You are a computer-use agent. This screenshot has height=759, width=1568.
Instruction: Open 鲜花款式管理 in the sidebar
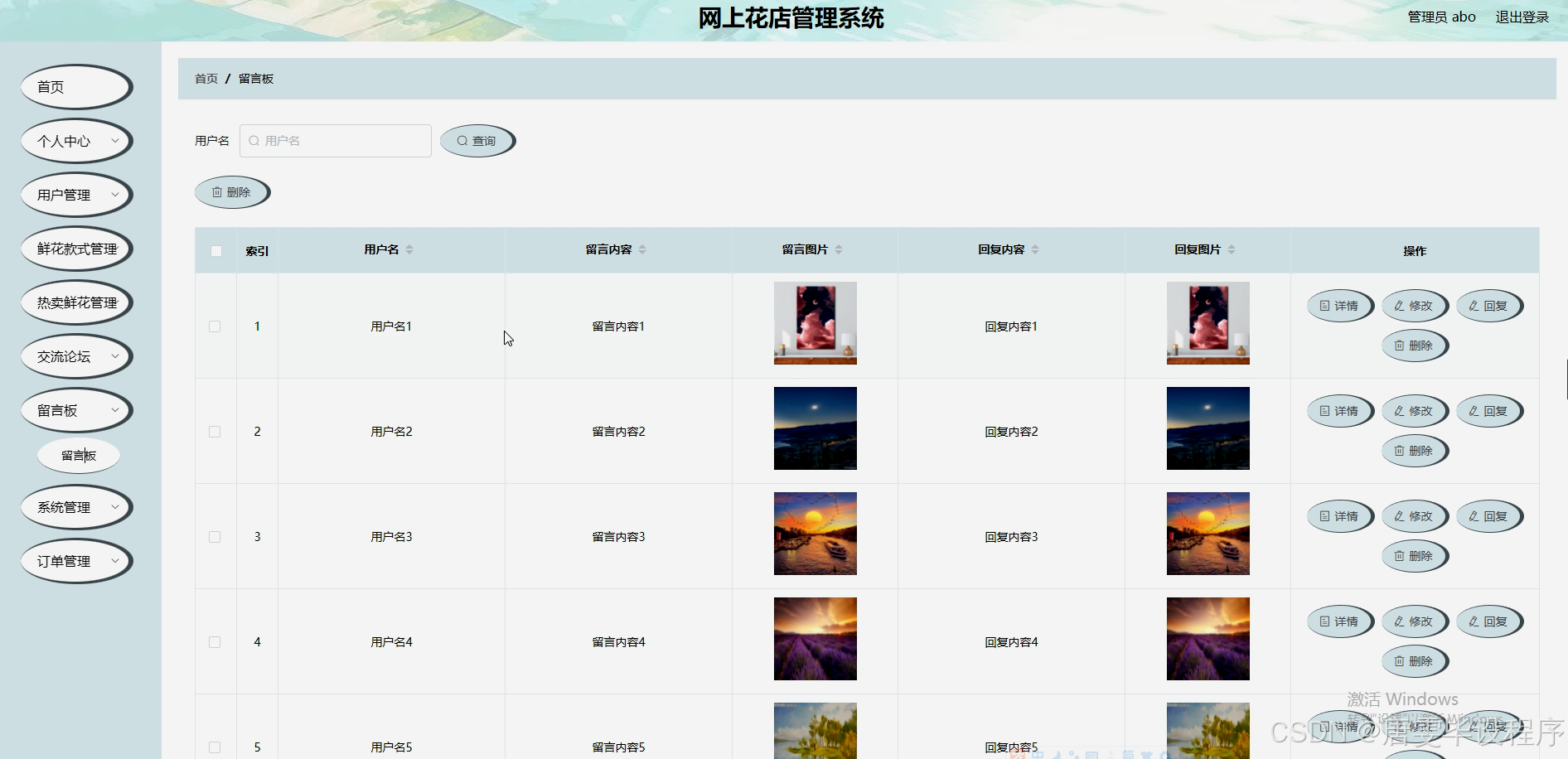[x=76, y=249]
